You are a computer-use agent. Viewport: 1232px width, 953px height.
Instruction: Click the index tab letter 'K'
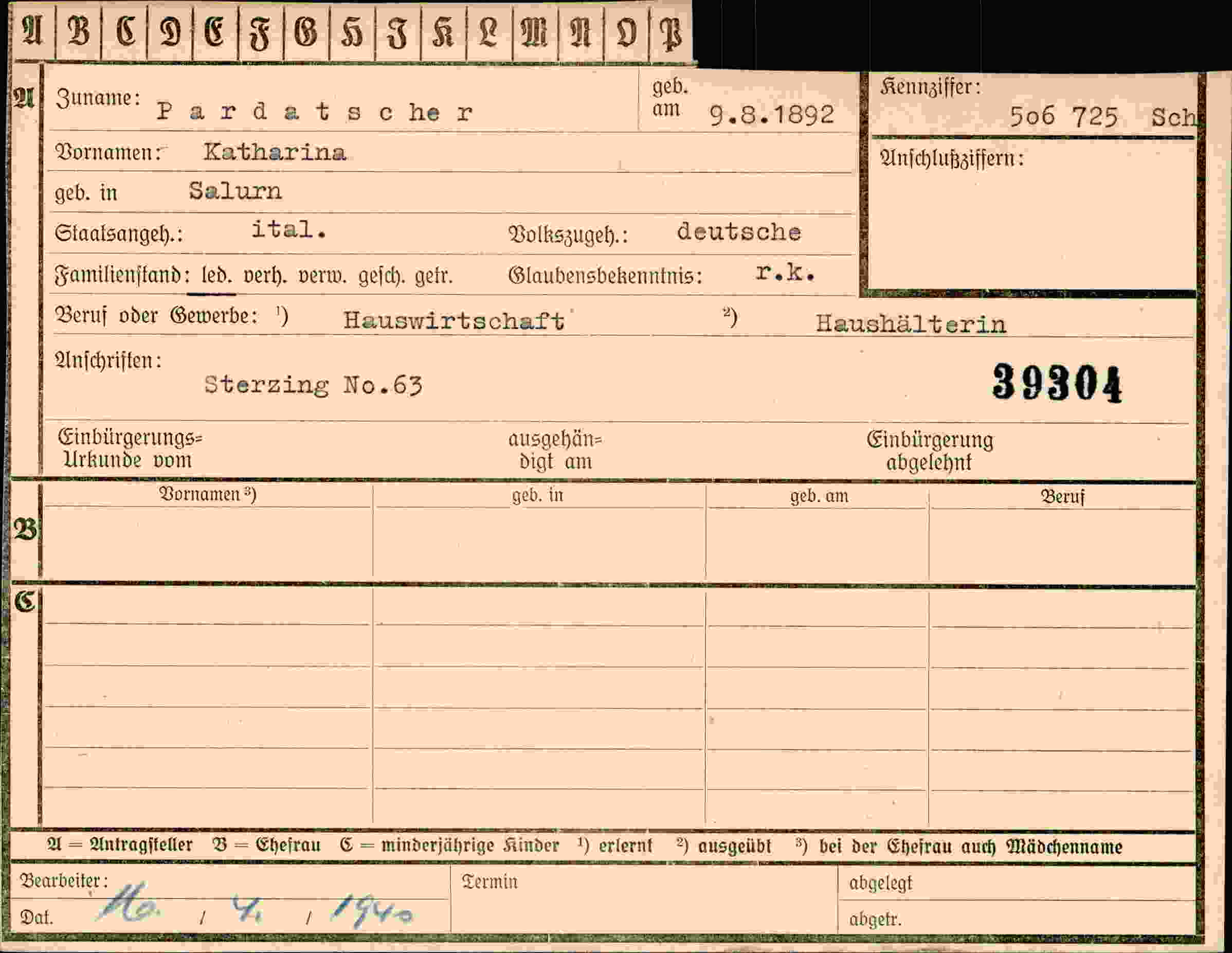click(443, 32)
